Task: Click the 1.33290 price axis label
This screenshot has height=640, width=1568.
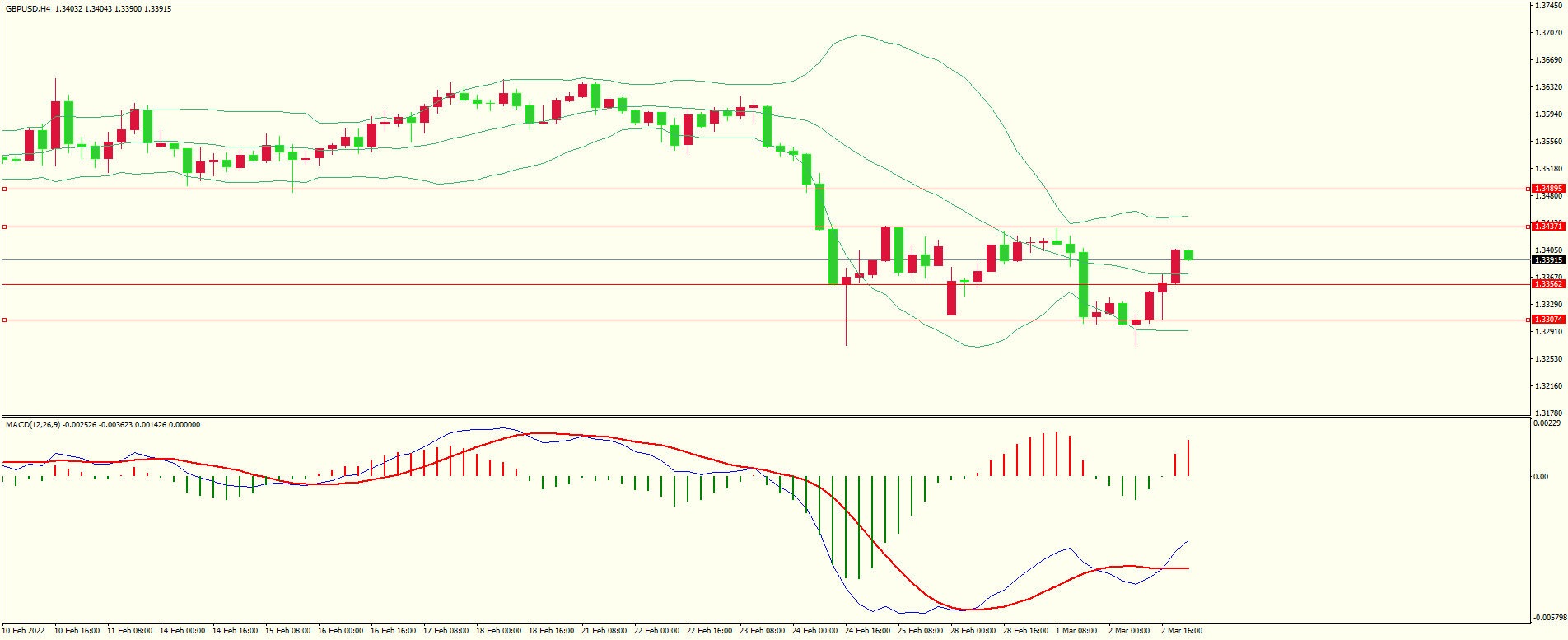Action: point(1549,305)
